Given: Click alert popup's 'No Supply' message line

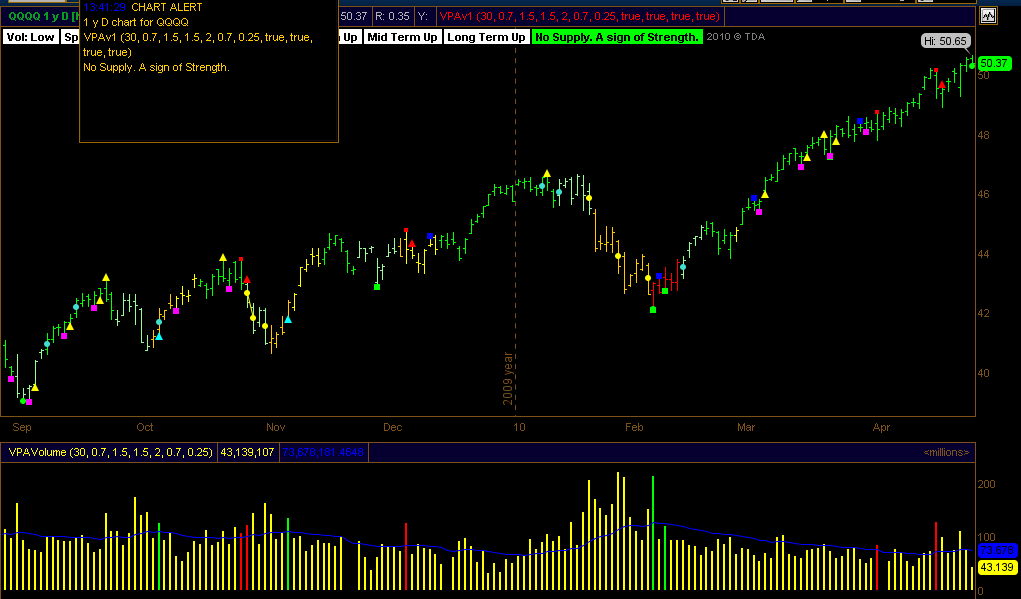Looking at the screenshot, I should click(x=156, y=67).
